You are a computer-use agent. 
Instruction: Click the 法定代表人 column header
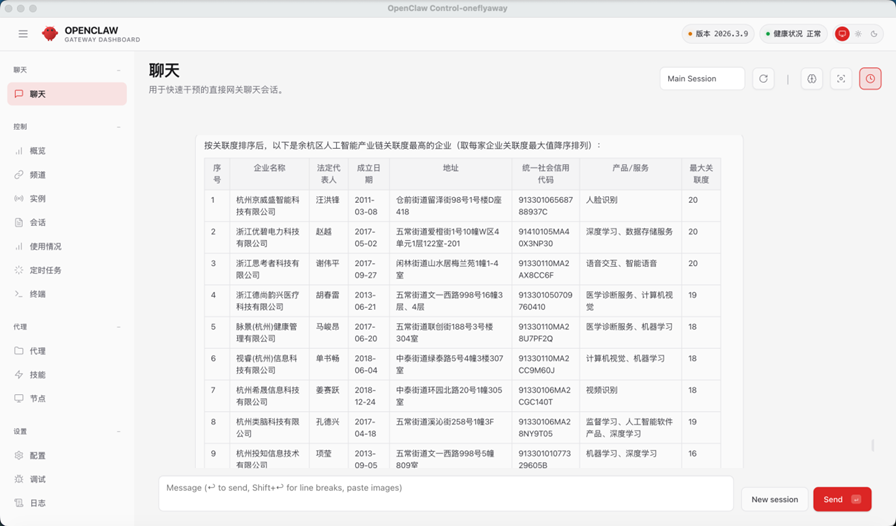click(329, 174)
